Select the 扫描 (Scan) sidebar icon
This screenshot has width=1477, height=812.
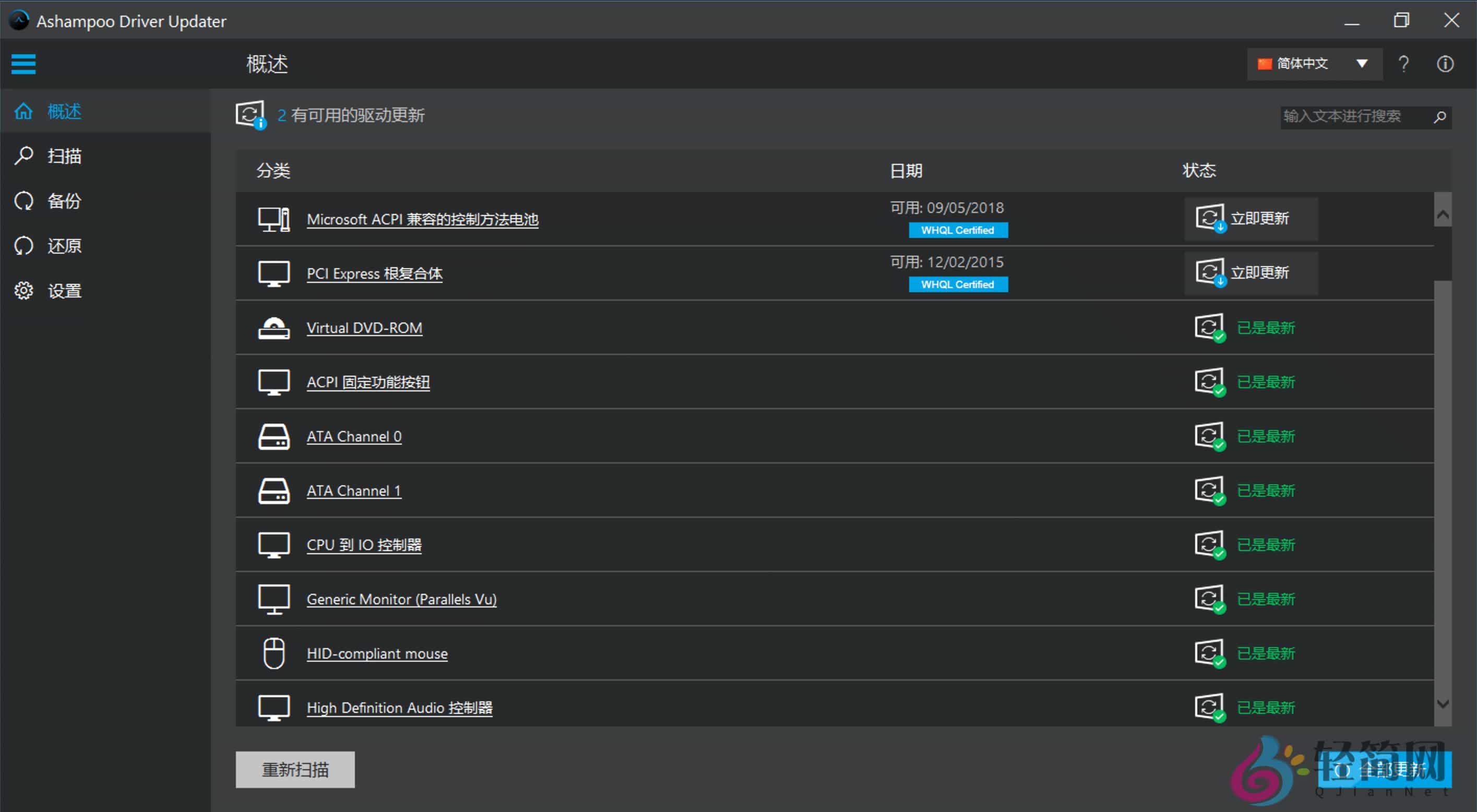[x=23, y=156]
